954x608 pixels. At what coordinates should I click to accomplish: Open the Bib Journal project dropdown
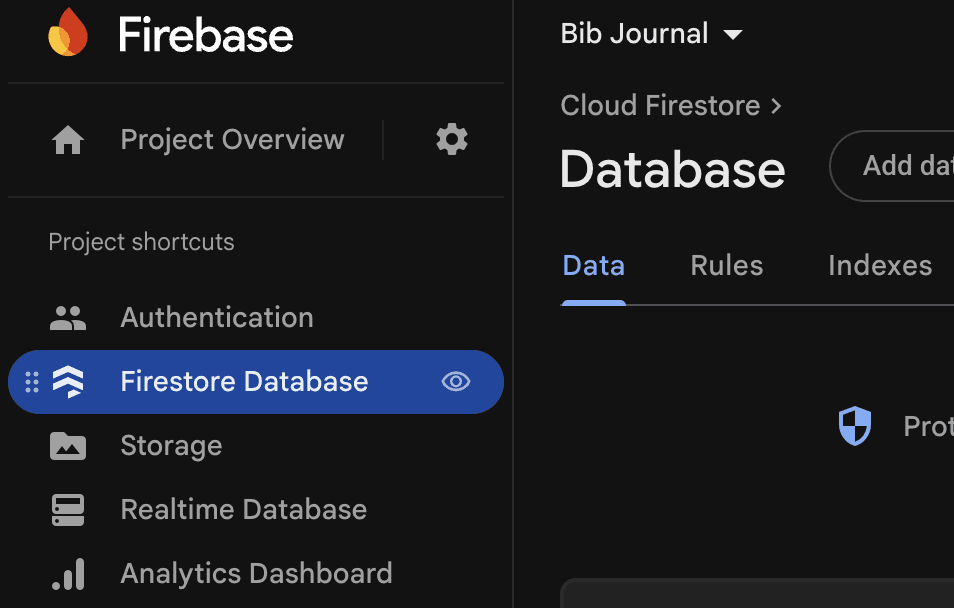[652, 33]
